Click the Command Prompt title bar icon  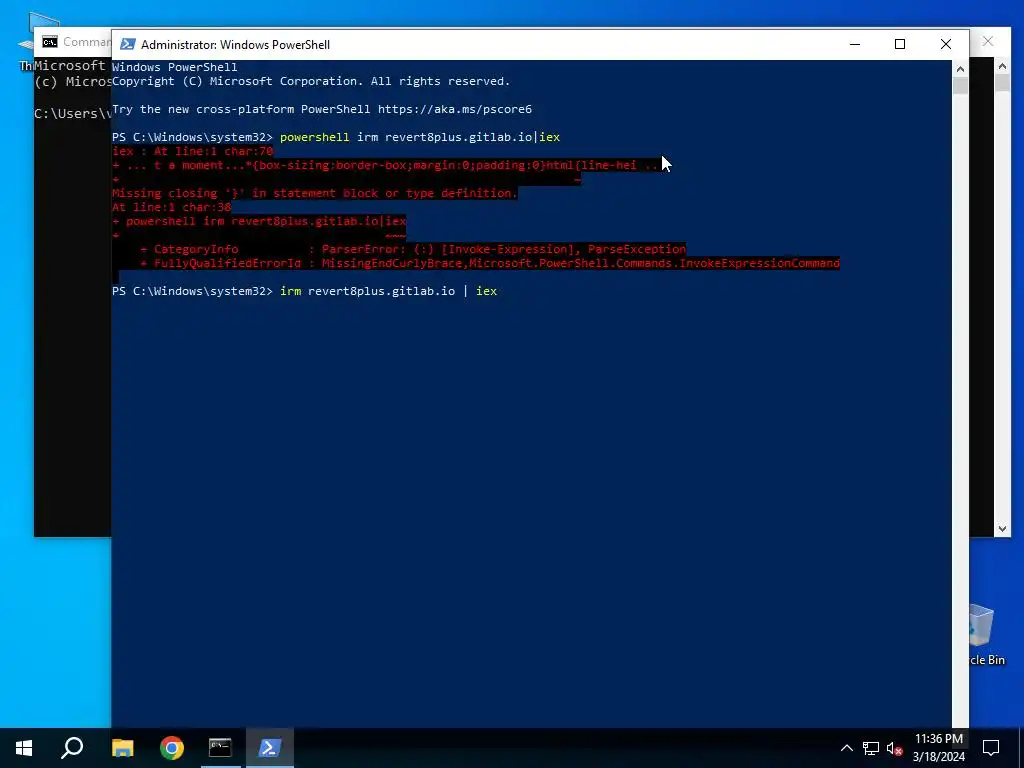coord(50,42)
